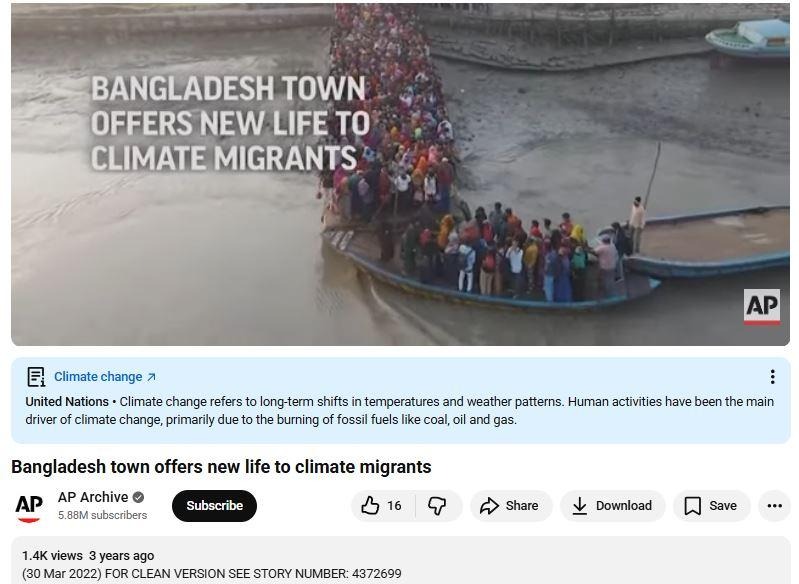This screenshot has height=584, width=799.
Task: Open the three-dot more actions menu
Action: 775,506
